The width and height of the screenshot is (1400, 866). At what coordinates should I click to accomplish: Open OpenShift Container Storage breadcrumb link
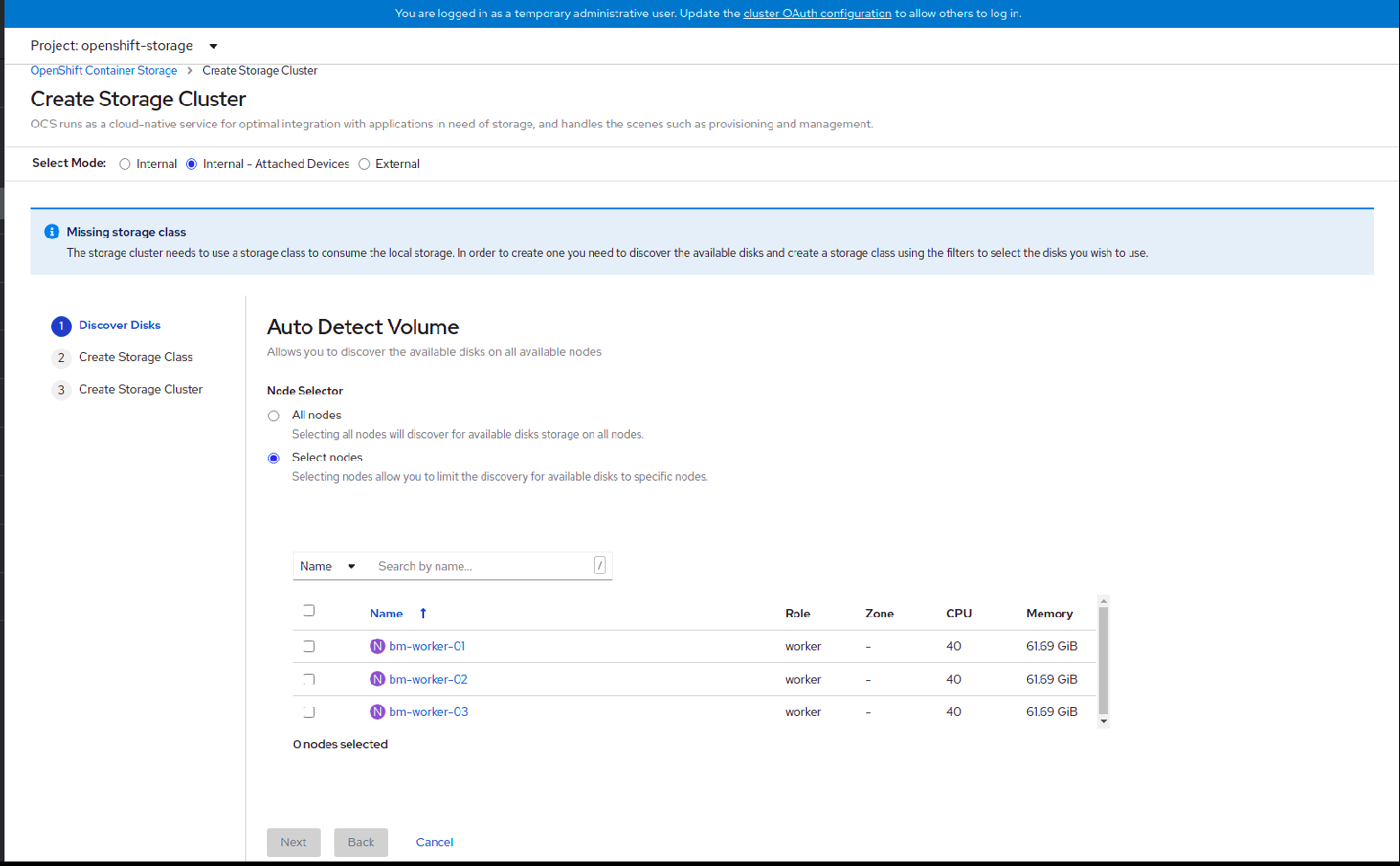coord(104,71)
